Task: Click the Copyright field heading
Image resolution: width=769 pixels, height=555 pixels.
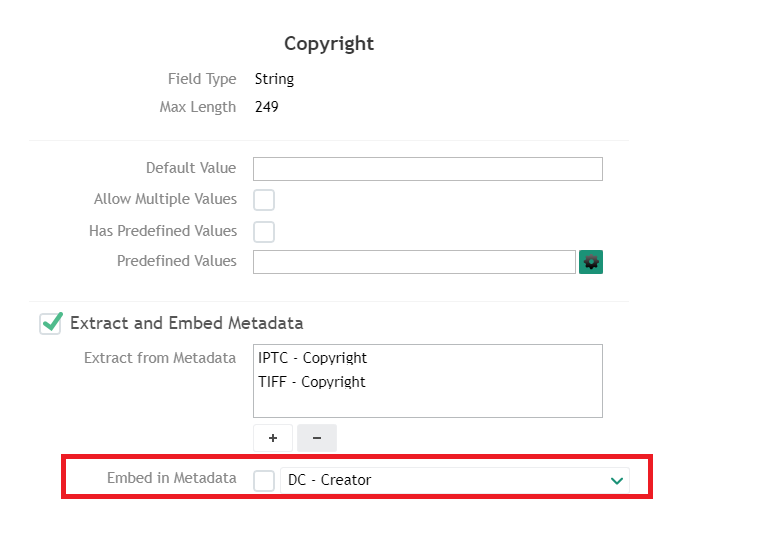Action: [329, 44]
